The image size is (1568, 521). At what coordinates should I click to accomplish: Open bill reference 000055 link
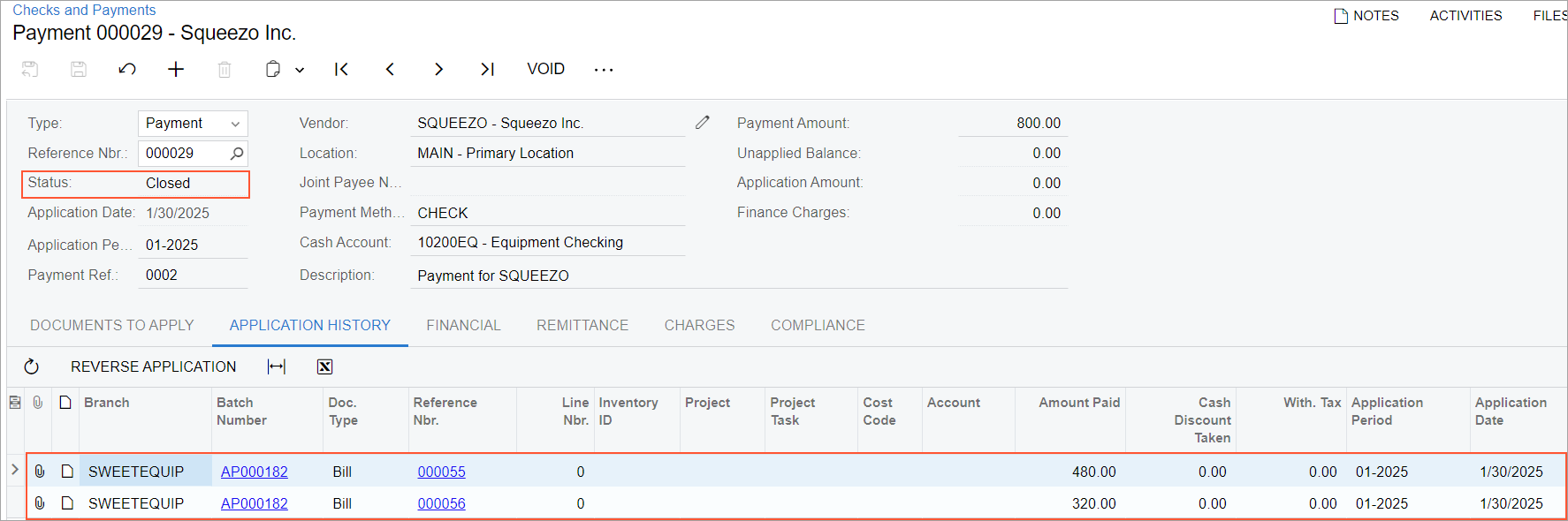[x=441, y=472]
